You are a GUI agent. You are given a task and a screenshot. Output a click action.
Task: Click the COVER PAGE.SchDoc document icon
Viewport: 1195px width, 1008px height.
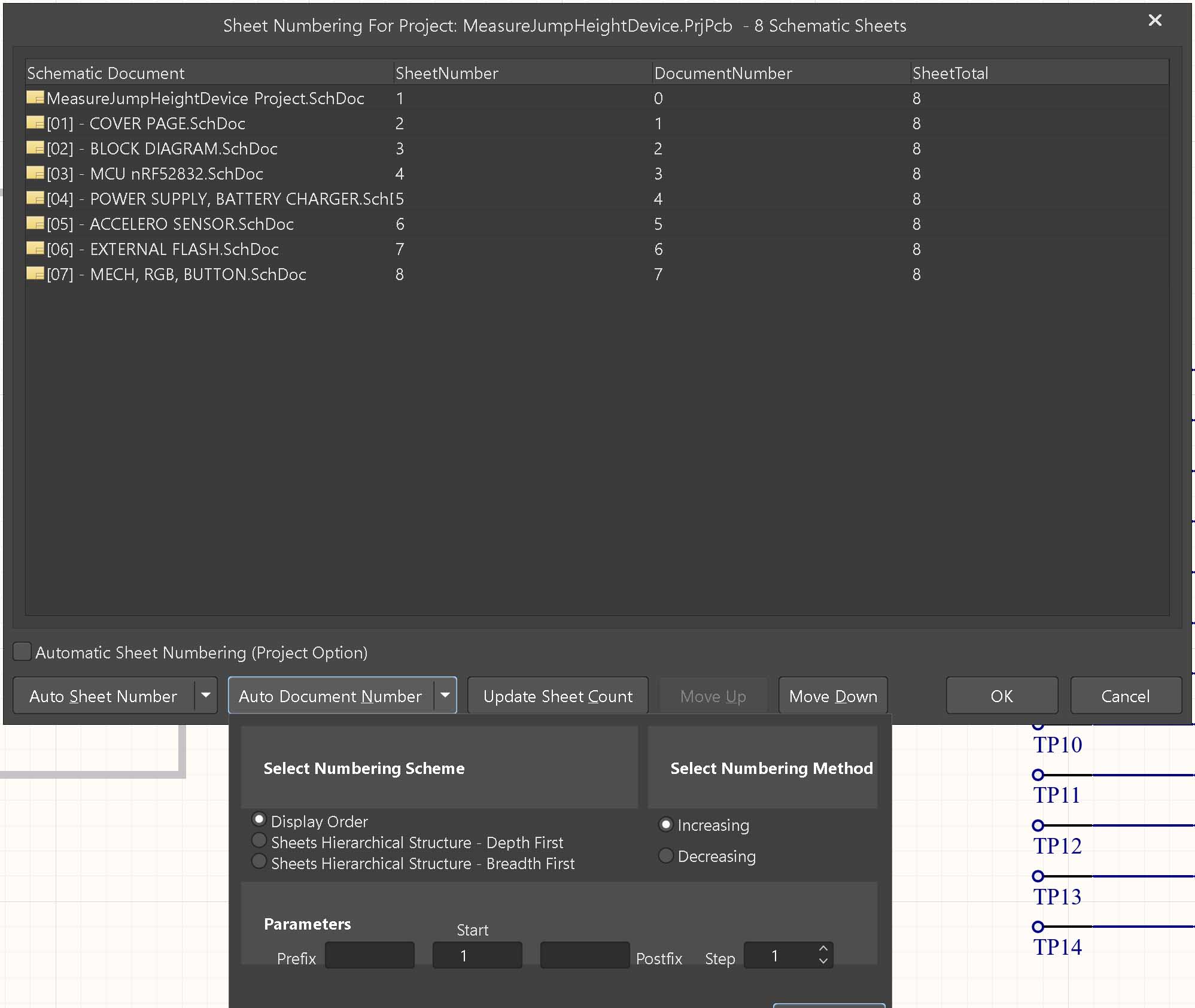point(35,123)
